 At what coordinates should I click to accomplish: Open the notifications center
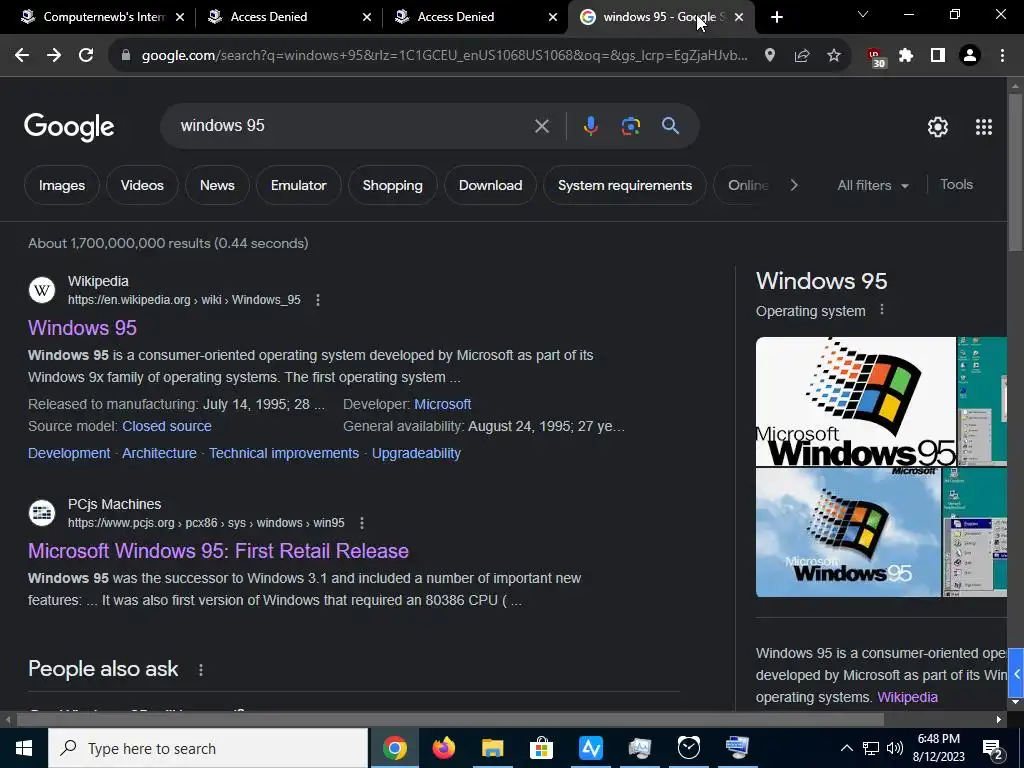point(993,749)
